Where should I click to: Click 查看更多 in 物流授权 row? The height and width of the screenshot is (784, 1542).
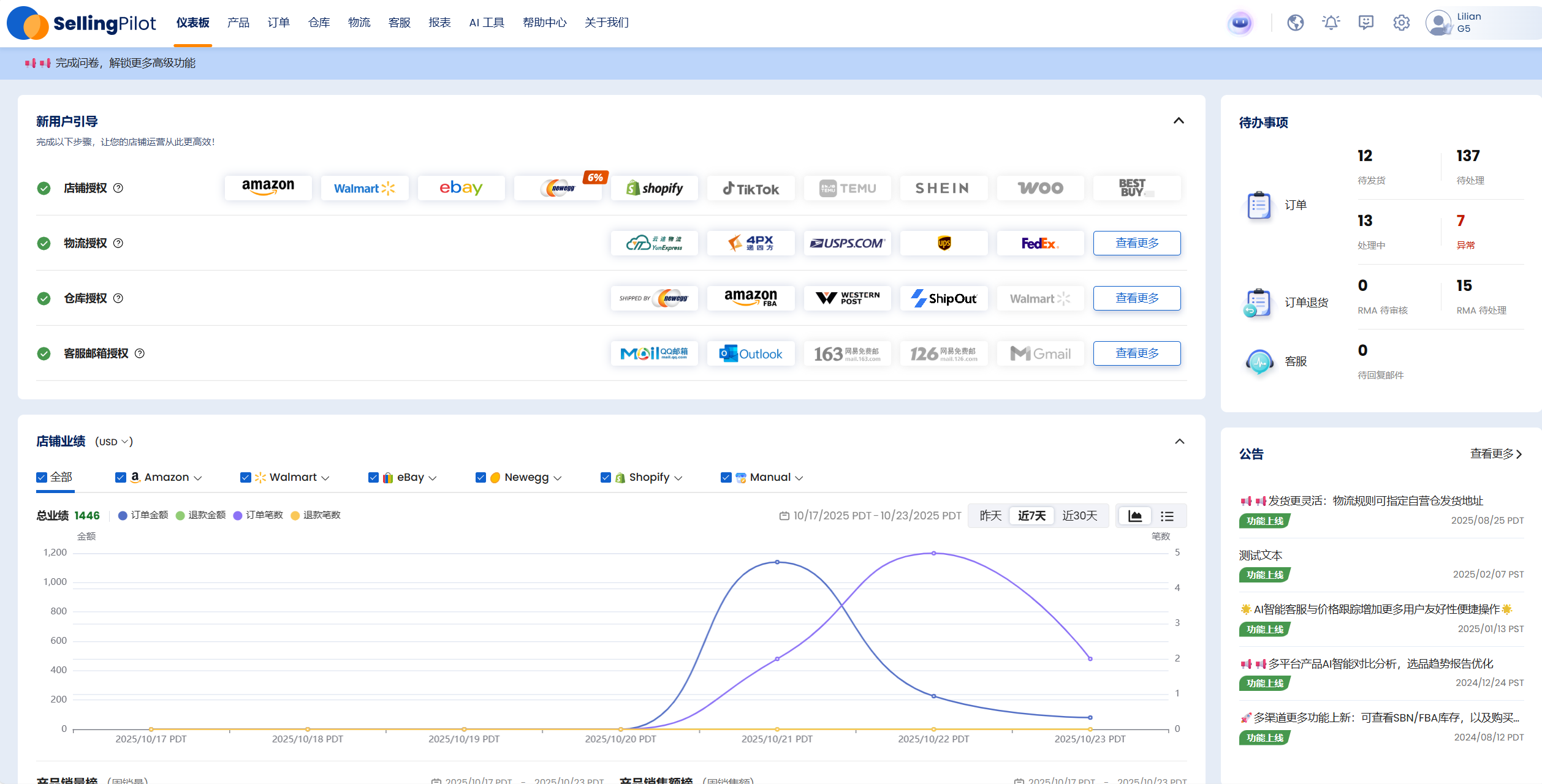tap(1136, 243)
